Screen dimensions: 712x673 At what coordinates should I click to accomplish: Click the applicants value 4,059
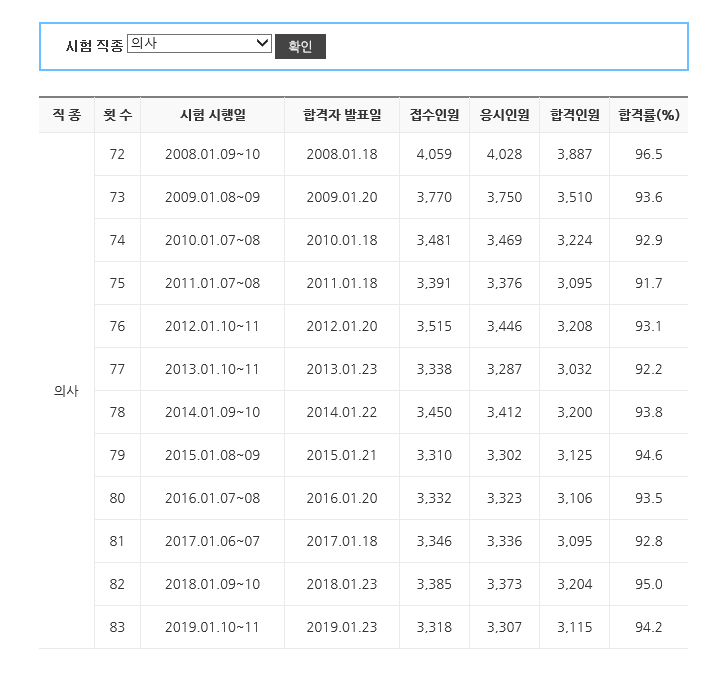(x=435, y=154)
